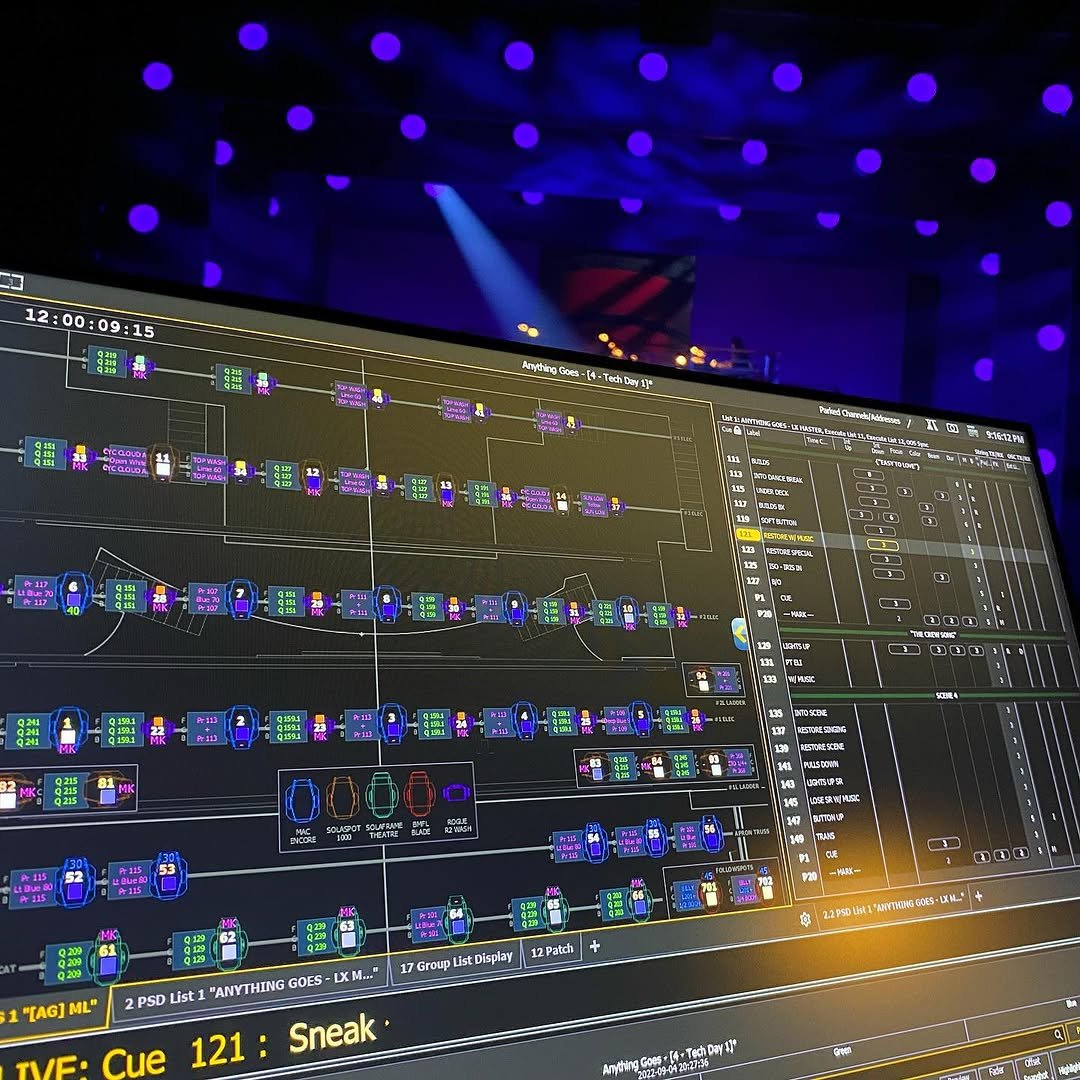Click the Sneak command line text

(333, 1034)
